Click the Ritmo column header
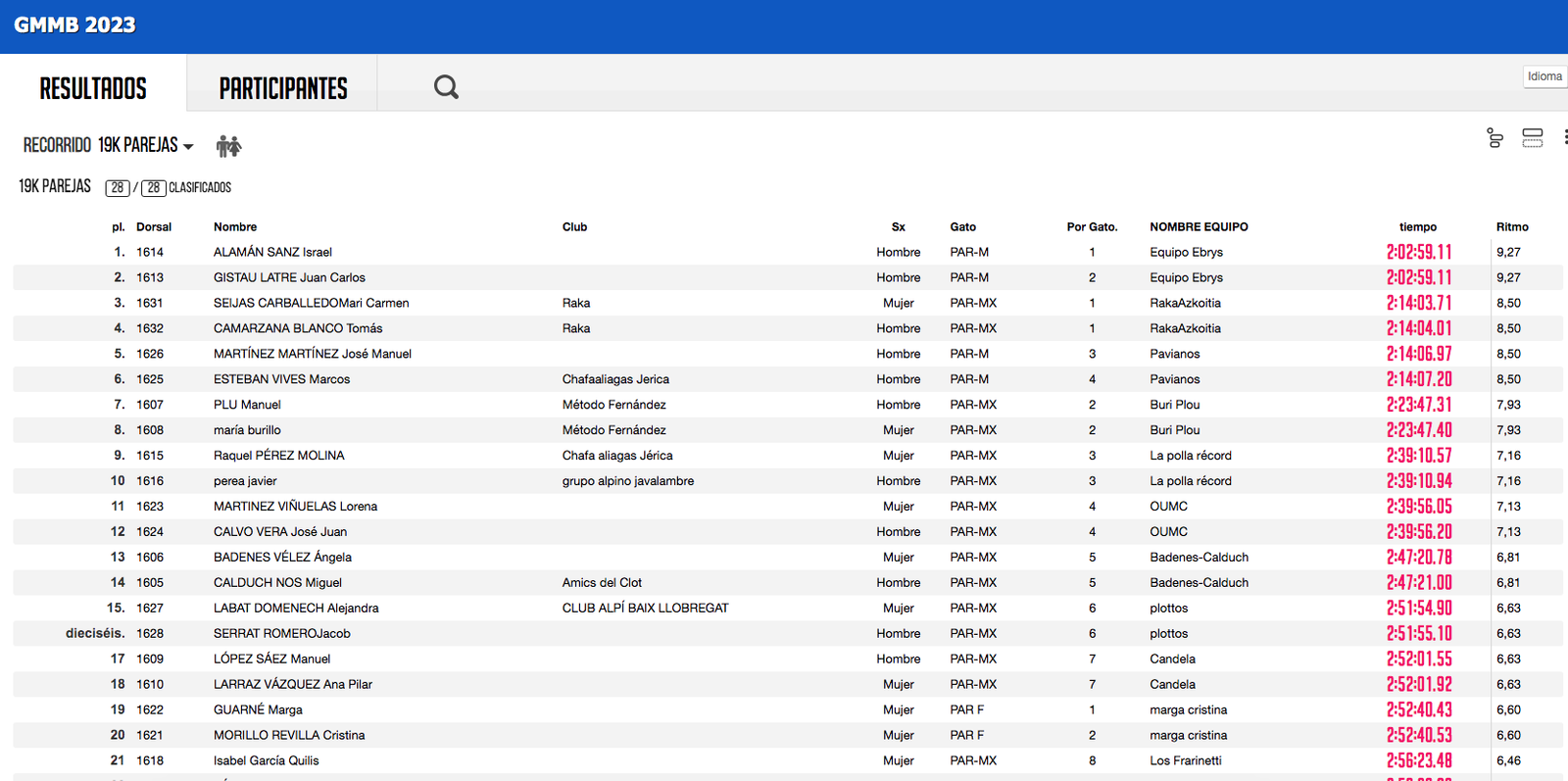This screenshot has width=1568, height=781. [1511, 226]
